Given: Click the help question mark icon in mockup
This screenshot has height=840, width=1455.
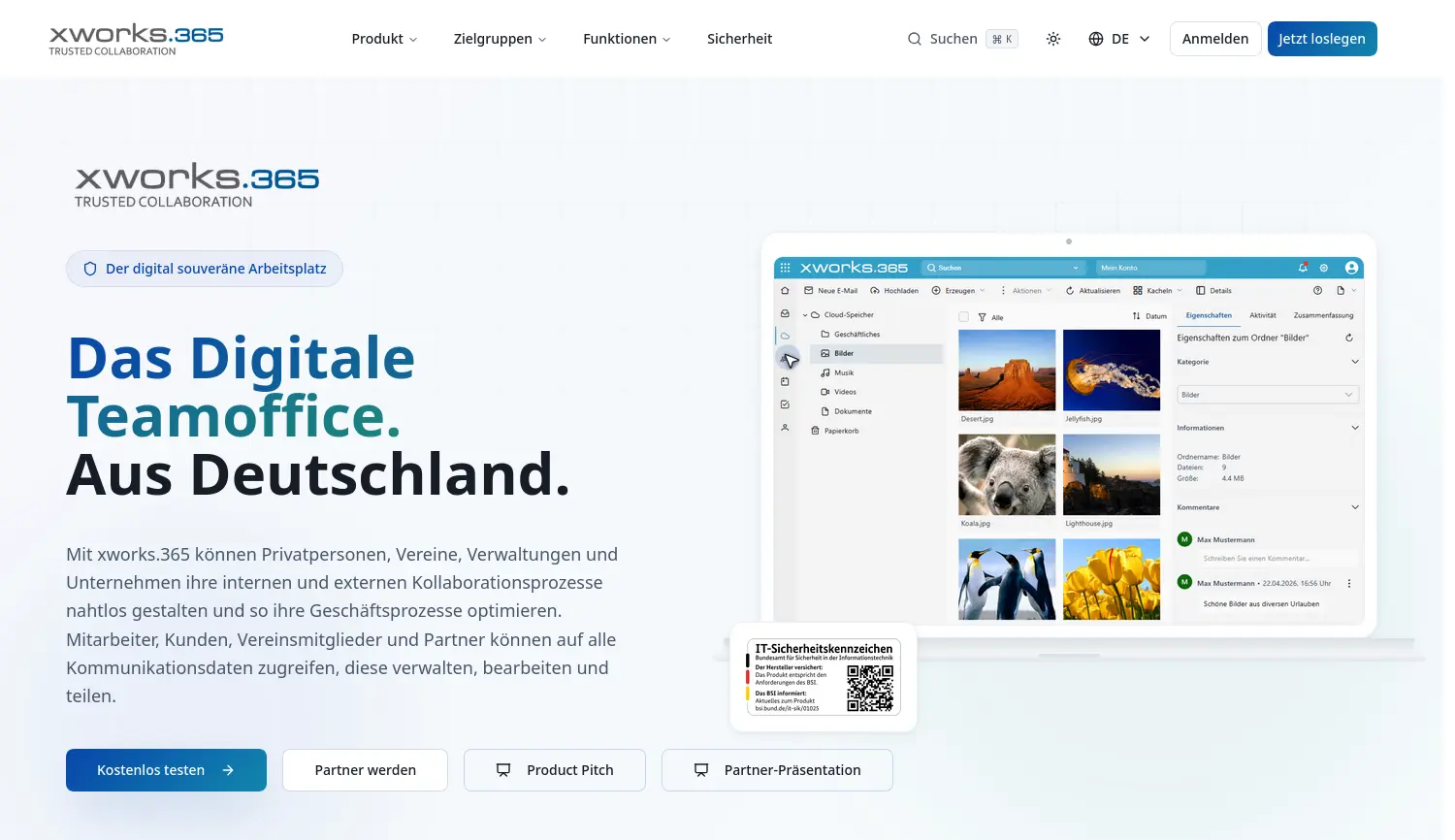Looking at the screenshot, I should [x=1317, y=290].
